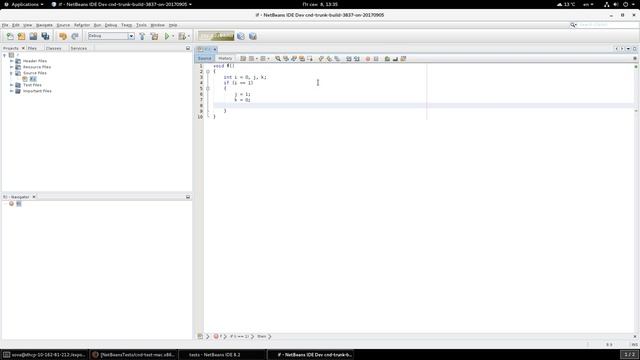Click the Open Project toolbar icon
640x360 pixels.
33,36
